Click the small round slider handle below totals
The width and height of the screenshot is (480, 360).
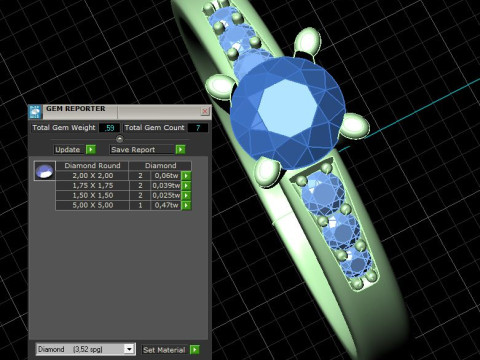point(120,139)
